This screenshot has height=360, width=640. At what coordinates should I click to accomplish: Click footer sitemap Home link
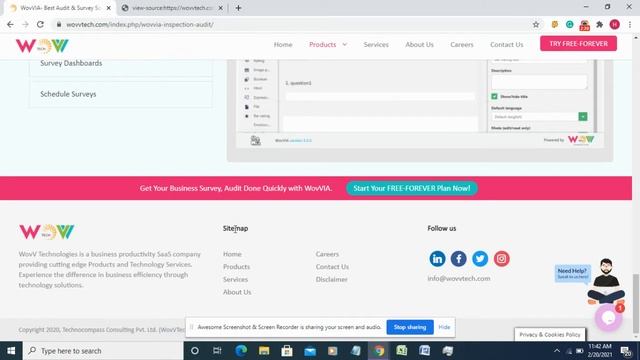coord(232,254)
